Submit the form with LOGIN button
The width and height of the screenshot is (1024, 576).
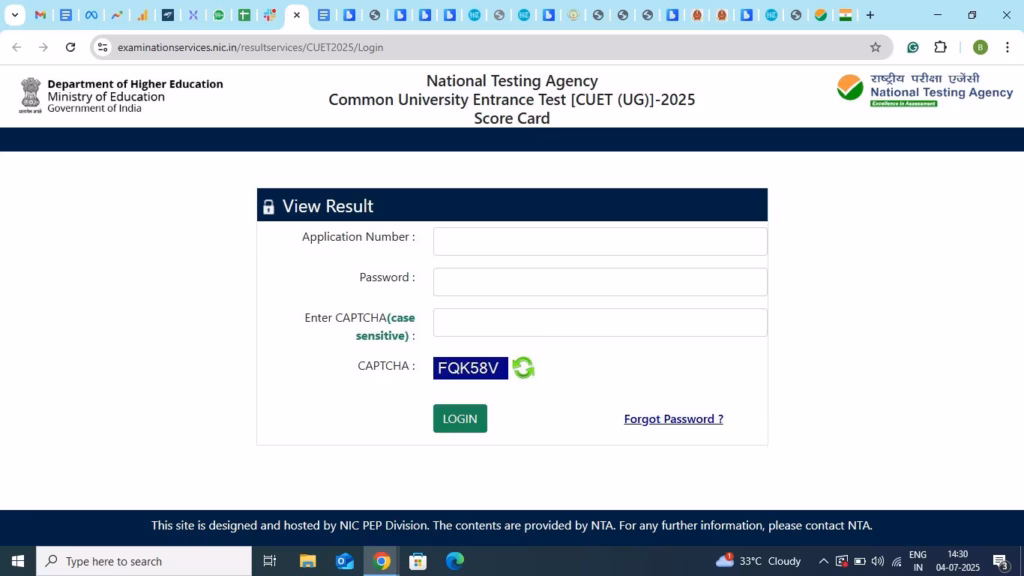pyautogui.click(x=460, y=419)
